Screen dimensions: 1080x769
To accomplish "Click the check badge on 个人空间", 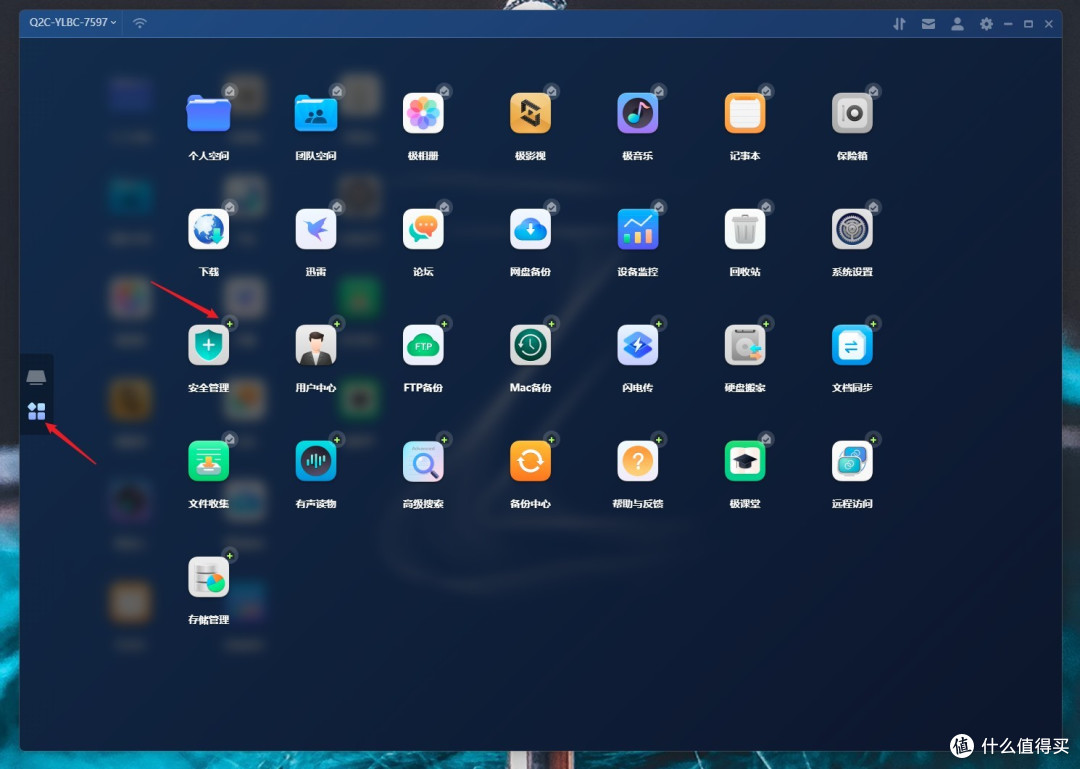I will tap(229, 91).
